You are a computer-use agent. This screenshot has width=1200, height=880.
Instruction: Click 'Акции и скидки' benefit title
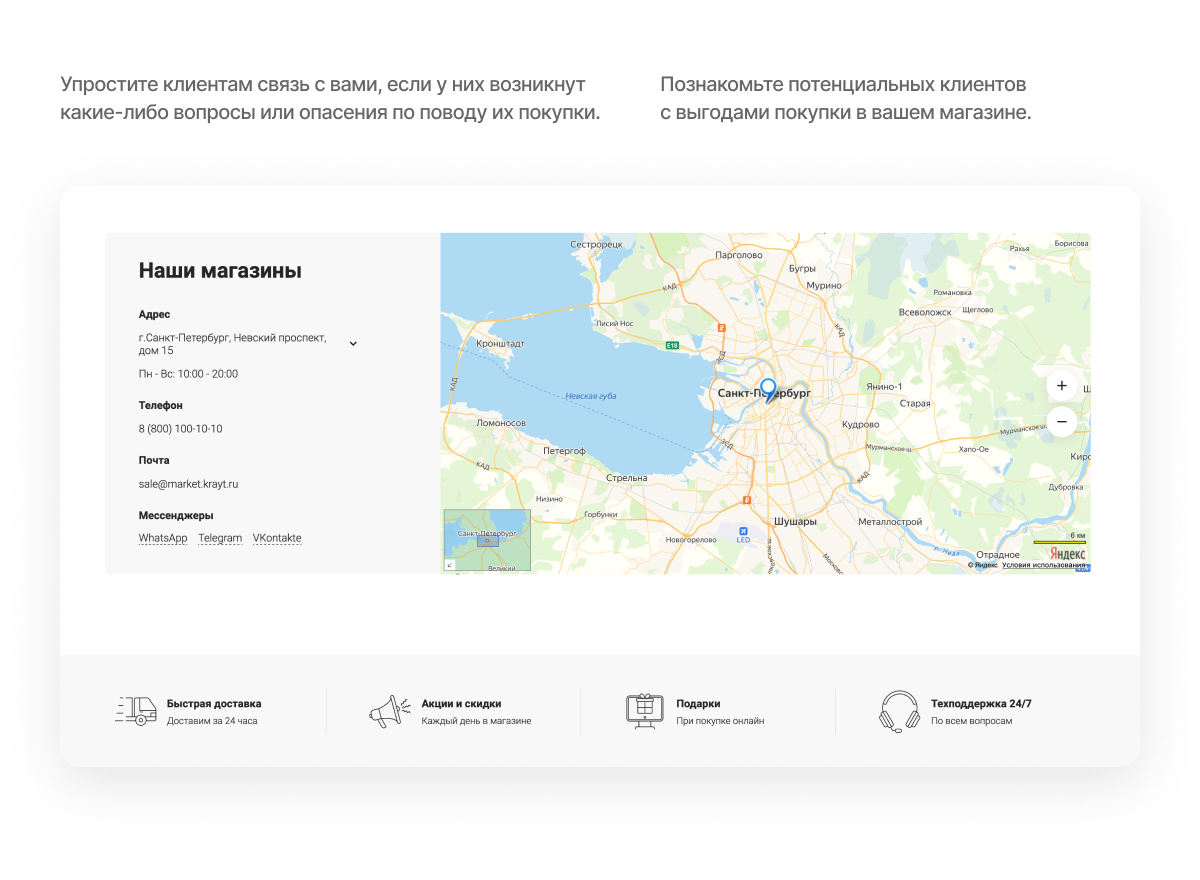tap(461, 704)
